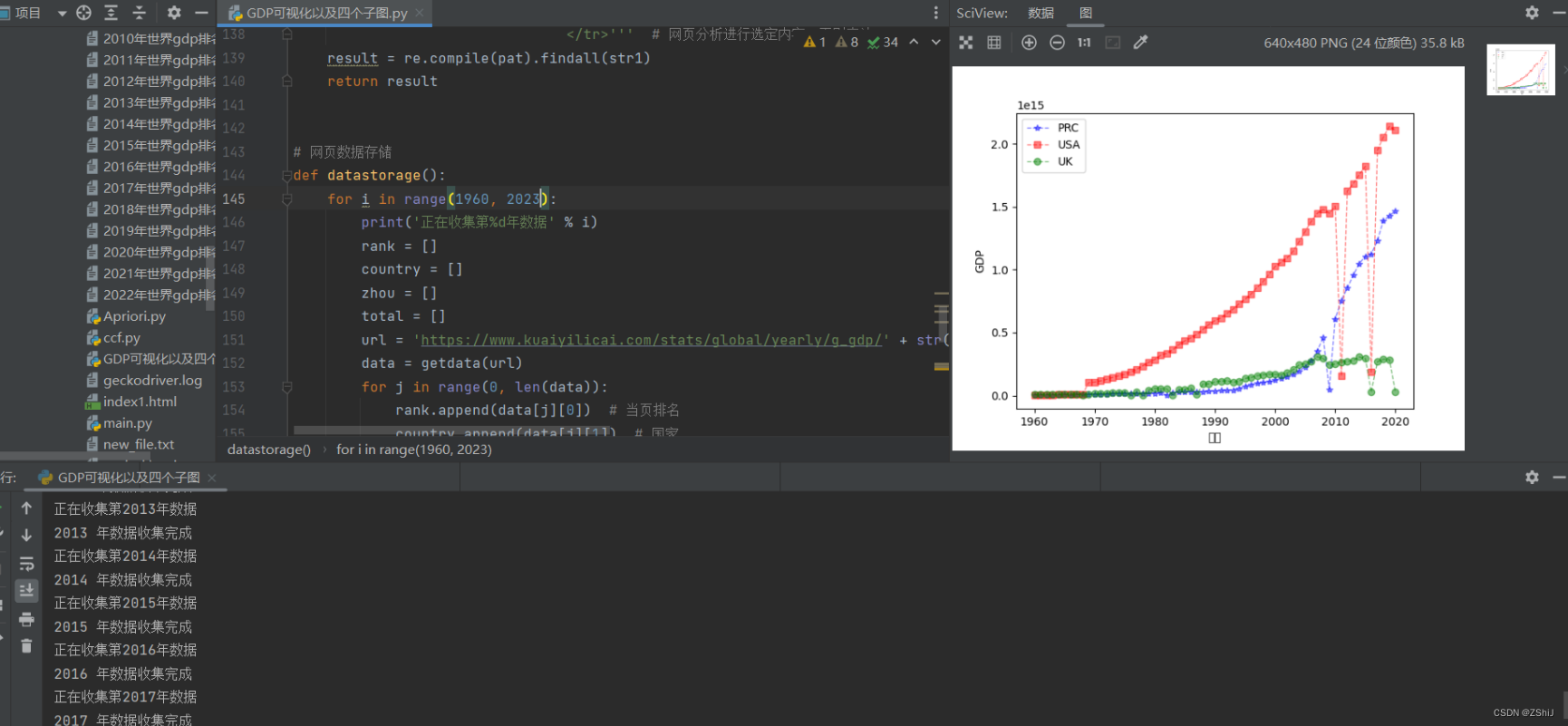Zoom out of the SciView plot
1568x726 pixels.
[x=1057, y=43]
